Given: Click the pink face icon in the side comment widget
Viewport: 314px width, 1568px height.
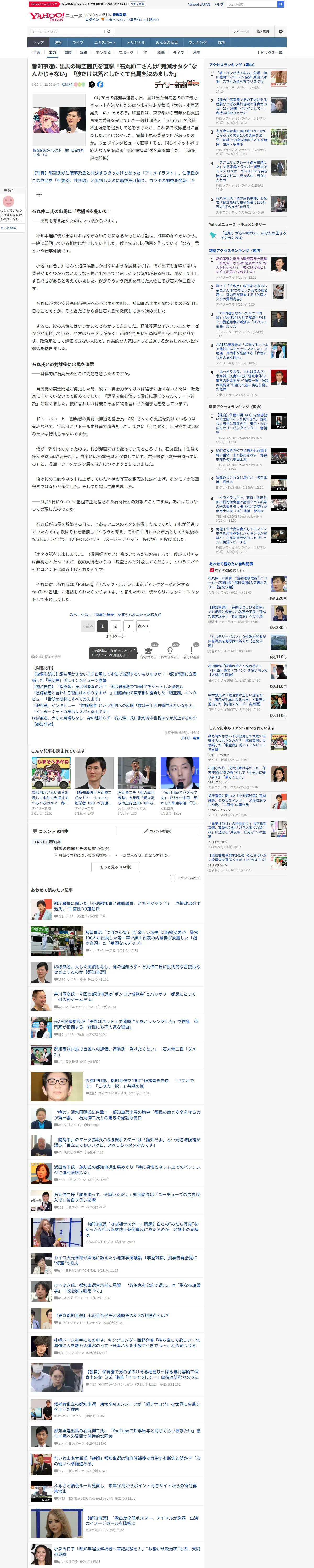Looking at the screenshot, I should (8, 201).
